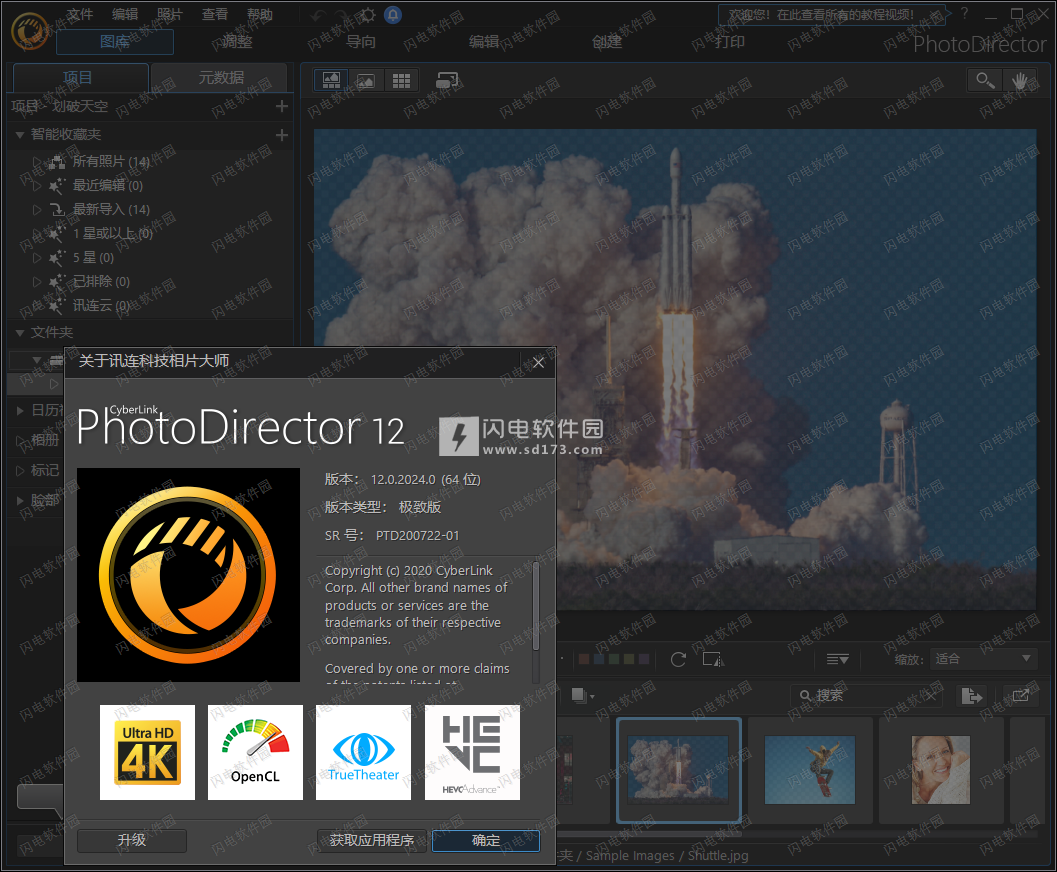This screenshot has width=1057, height=872.
Task: Select the blue color label swatch
Action: pyautogui.click(x=599, y=659)
